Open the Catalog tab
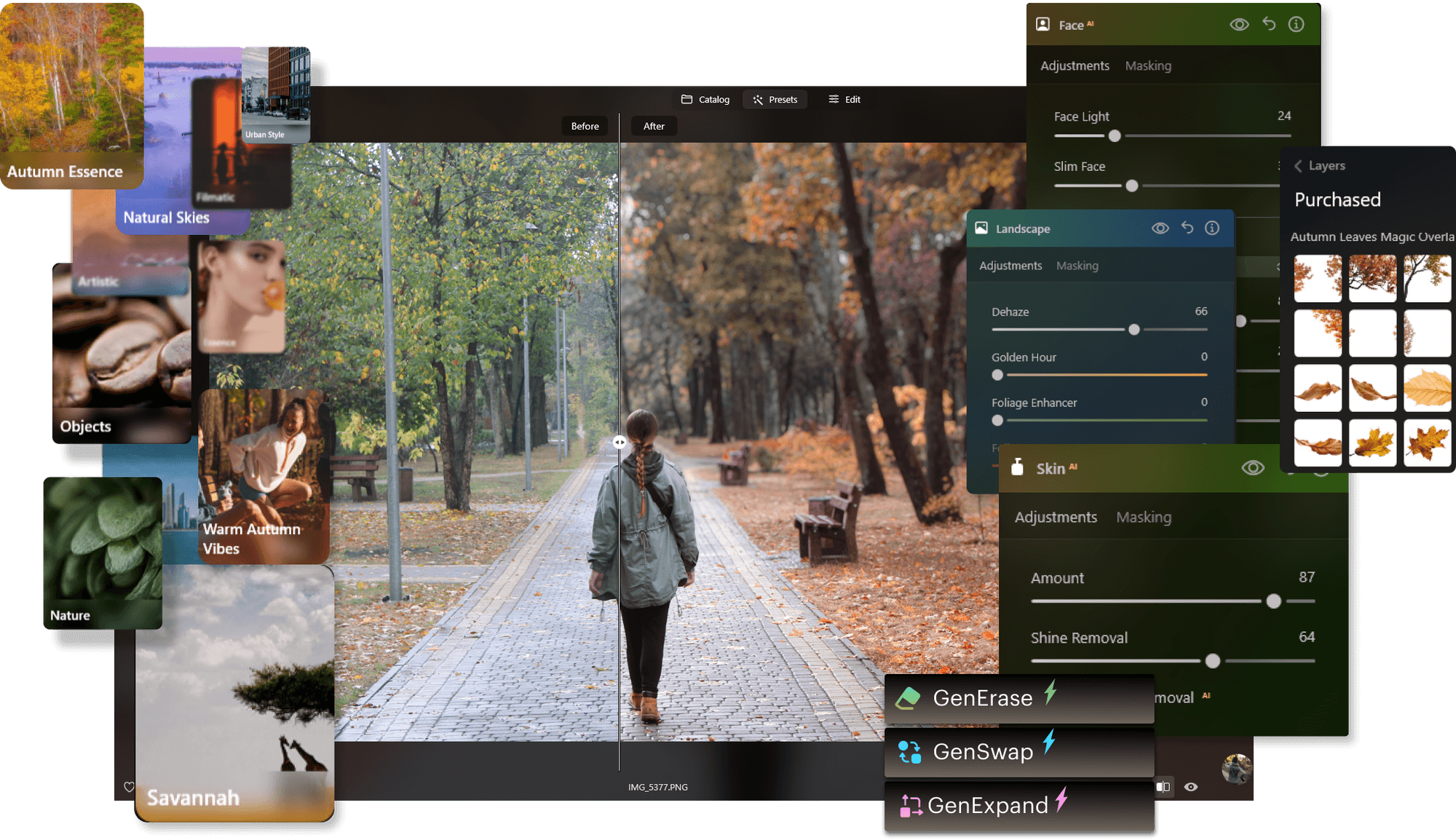Screen dimensions: 1456x840 point(705,99)
